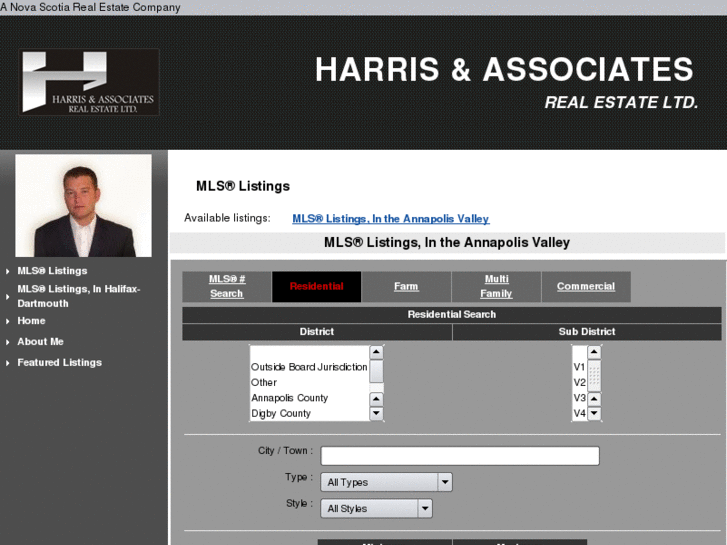The width and height of the screenshot is (727, 545).
Task: Select the Residential tab
Action: (317, 287)
